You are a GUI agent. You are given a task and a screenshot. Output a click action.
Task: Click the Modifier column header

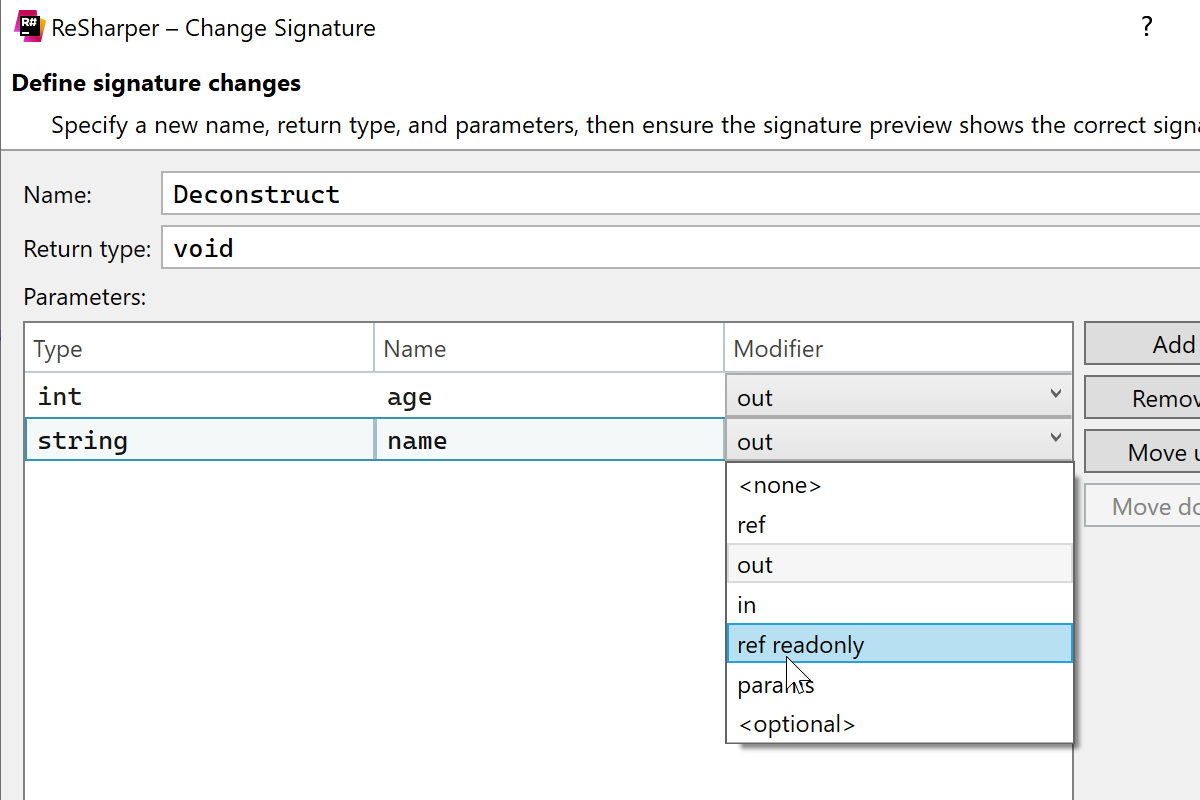click(x=898, y=349)
